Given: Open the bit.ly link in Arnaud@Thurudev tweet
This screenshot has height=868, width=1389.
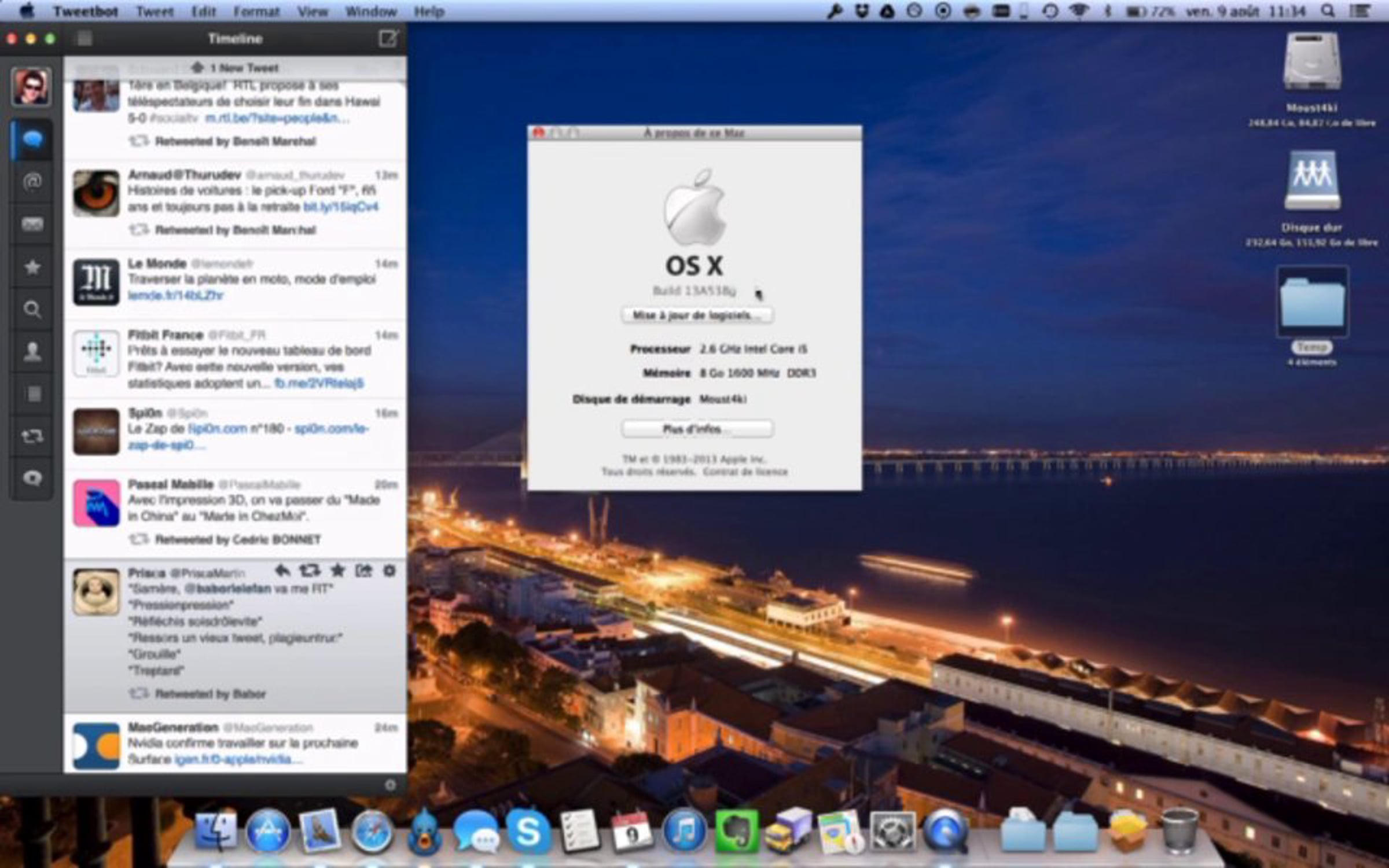Looking at the screenshot, I should [341, 207].
